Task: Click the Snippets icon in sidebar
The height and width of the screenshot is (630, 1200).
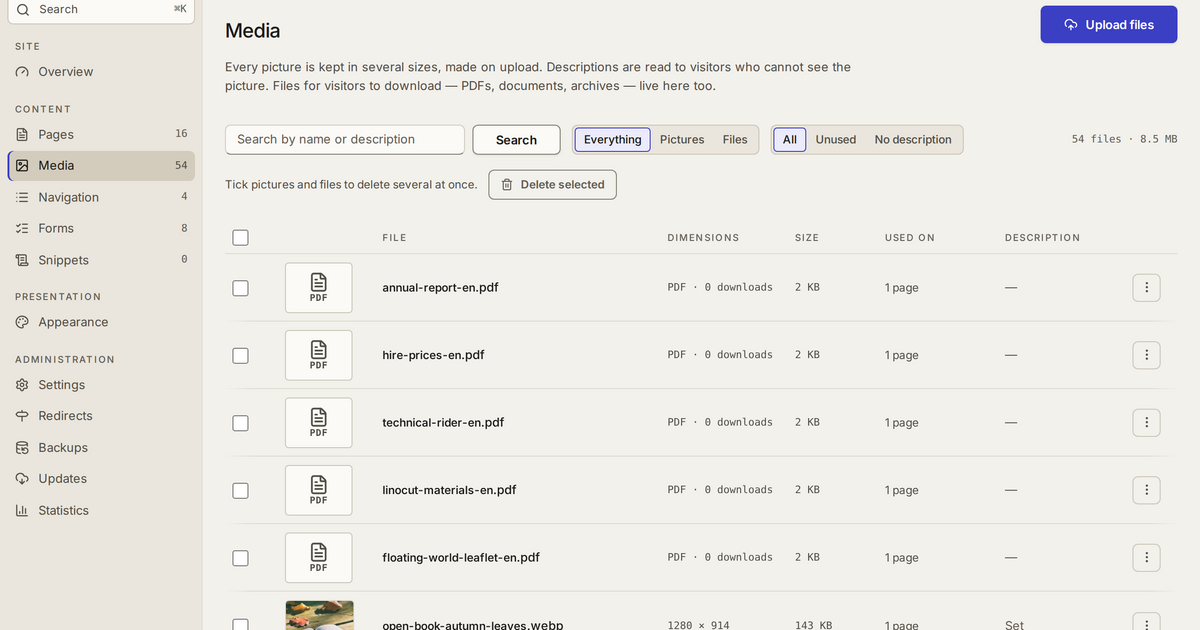Action: 22,260
